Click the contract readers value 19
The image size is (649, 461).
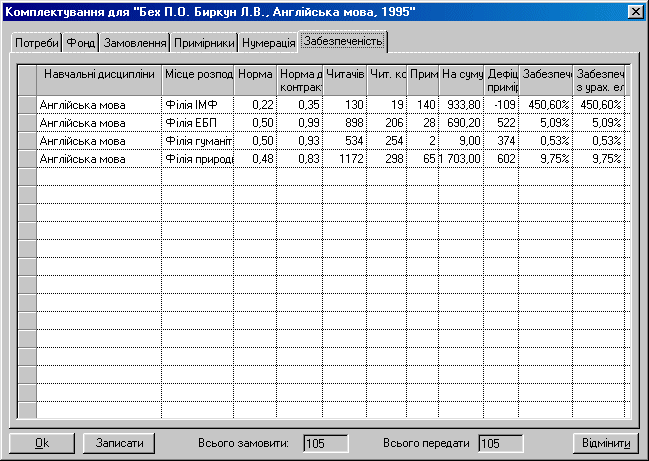[x=387, y=105]
